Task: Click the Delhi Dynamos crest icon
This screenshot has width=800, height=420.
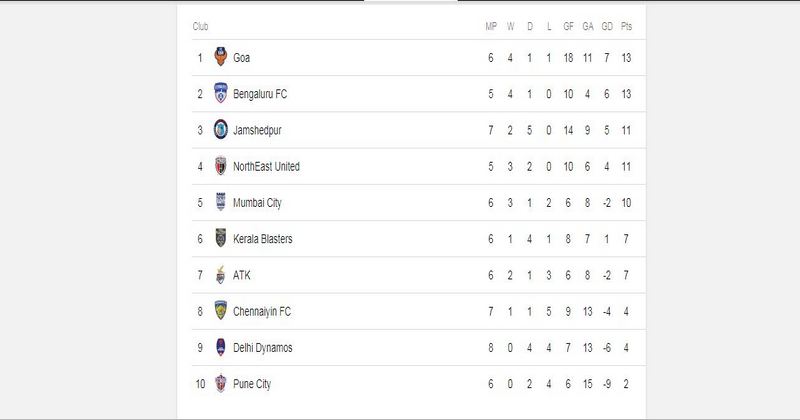Action: [x=220, y=347]
